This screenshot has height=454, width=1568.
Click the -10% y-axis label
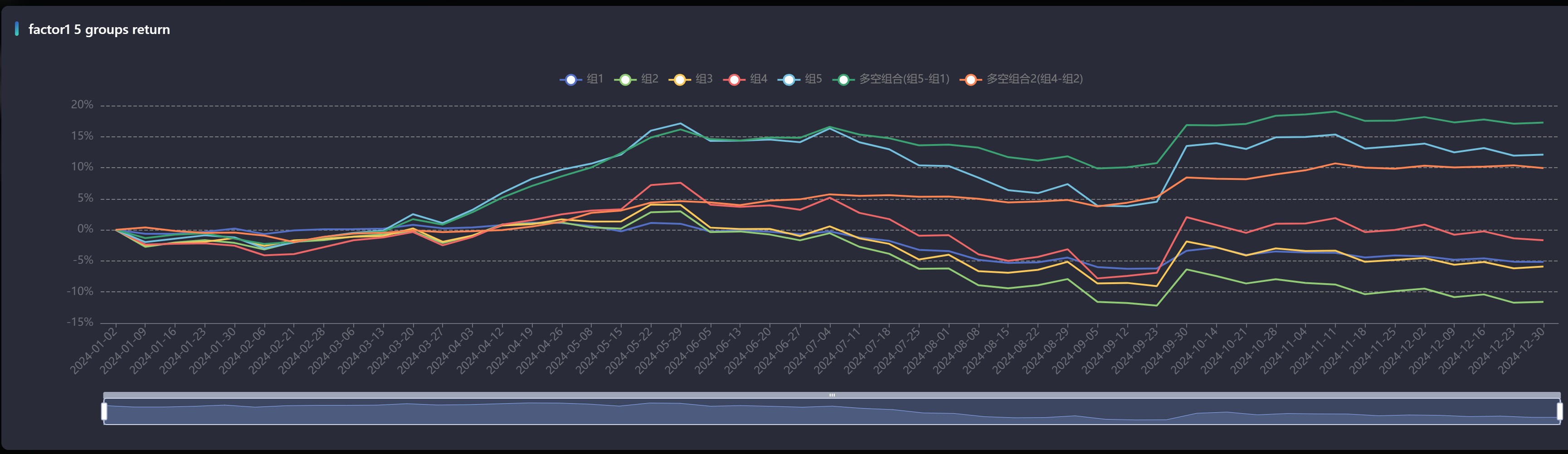(x=80, y=291)
